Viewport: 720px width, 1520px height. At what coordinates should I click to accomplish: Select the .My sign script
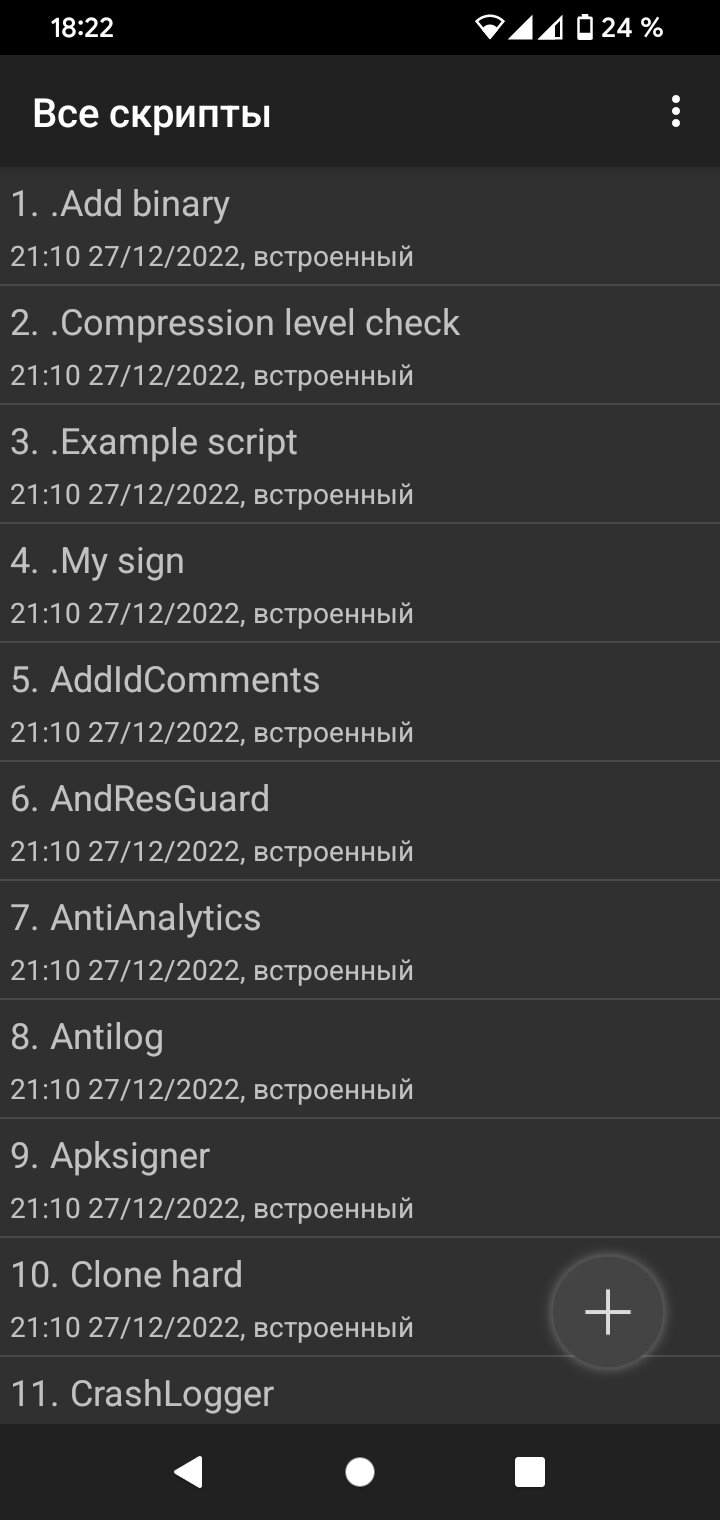(360, 583)
